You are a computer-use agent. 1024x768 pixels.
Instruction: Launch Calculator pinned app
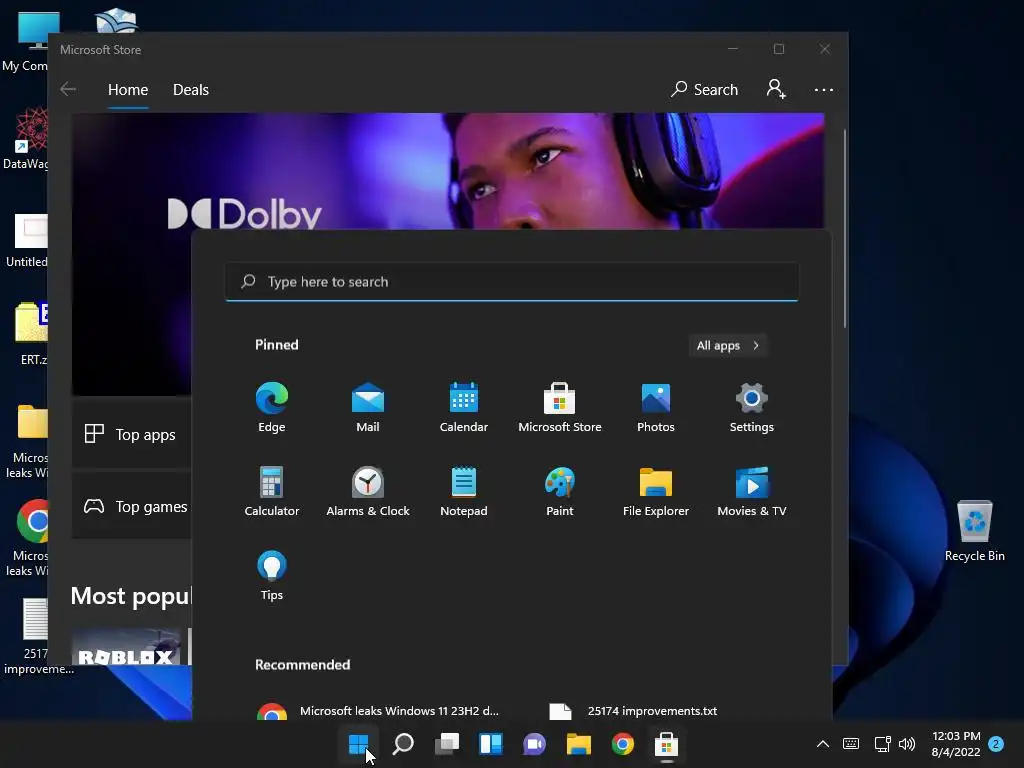[x=272, y=492]
